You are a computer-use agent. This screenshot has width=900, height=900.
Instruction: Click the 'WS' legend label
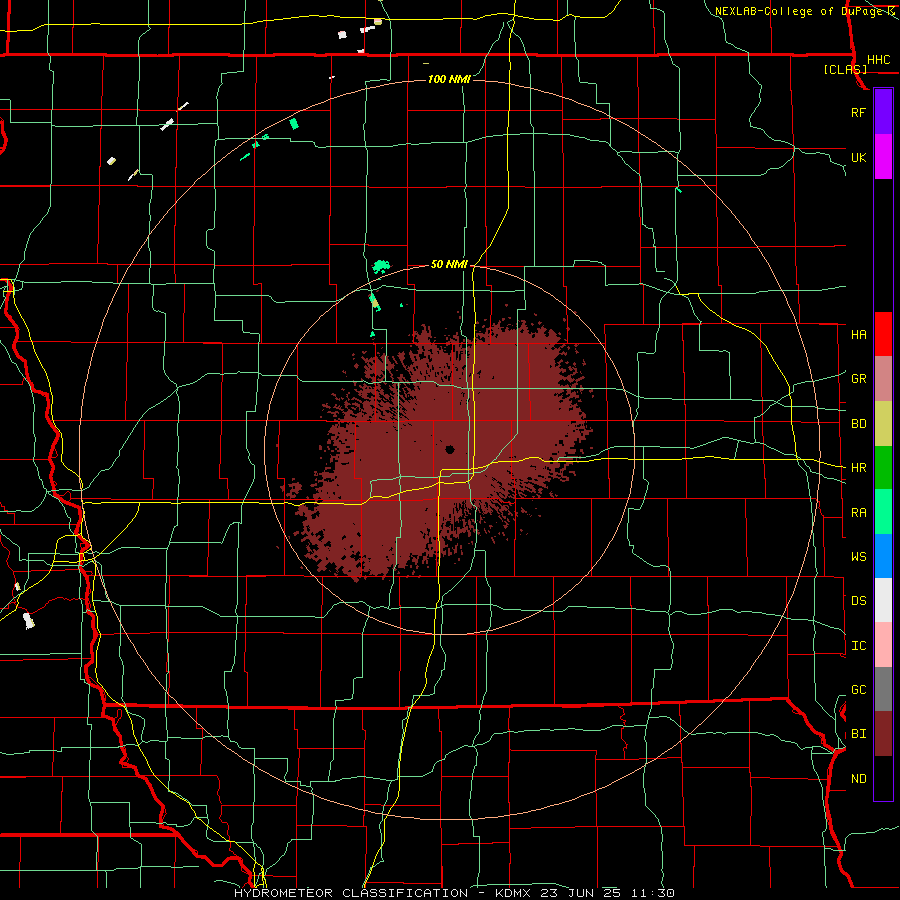[858, 557]
